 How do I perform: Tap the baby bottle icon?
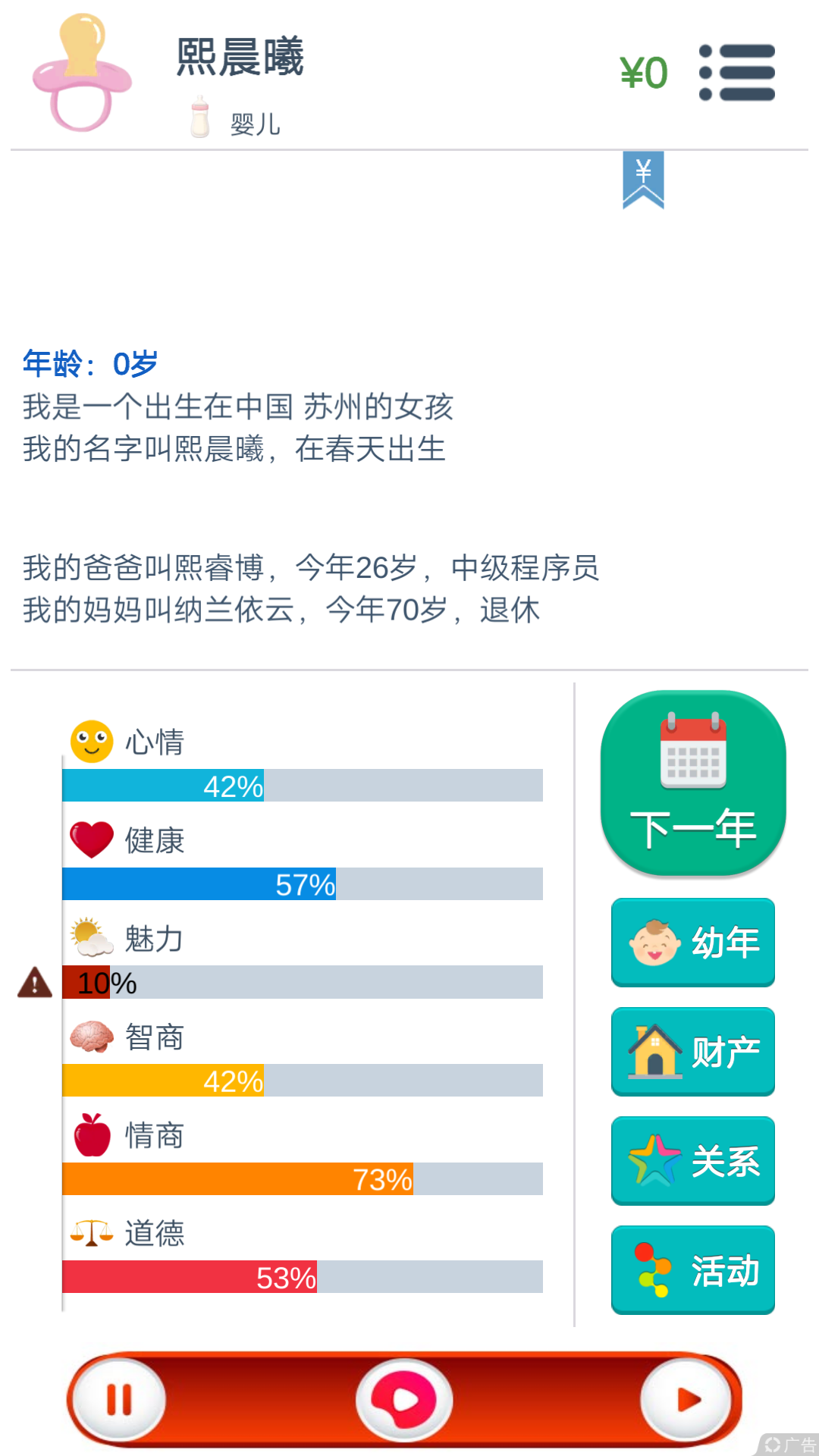click(200, 116)
